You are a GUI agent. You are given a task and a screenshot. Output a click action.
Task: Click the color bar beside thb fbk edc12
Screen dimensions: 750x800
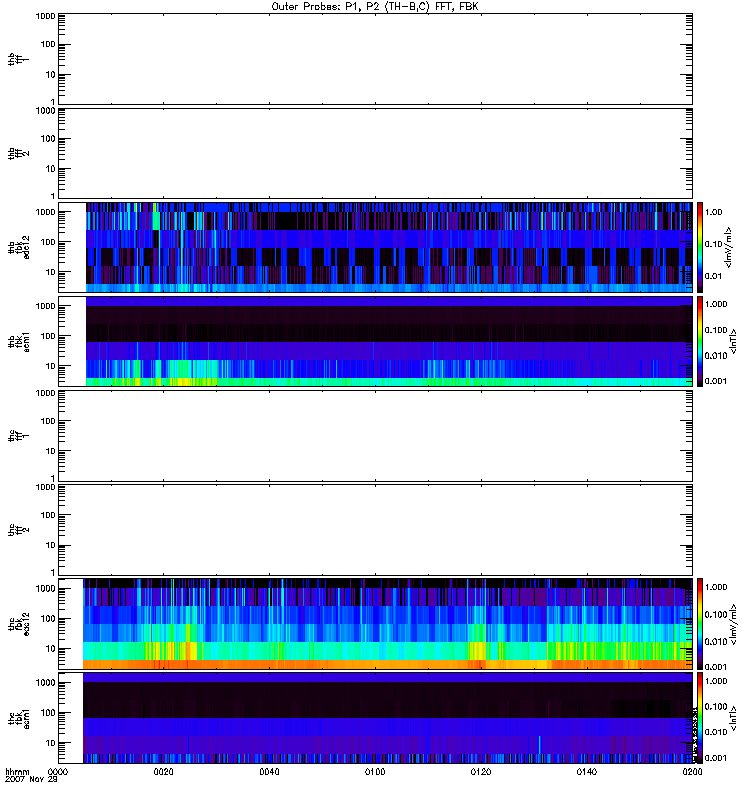[x=700, y=247]
